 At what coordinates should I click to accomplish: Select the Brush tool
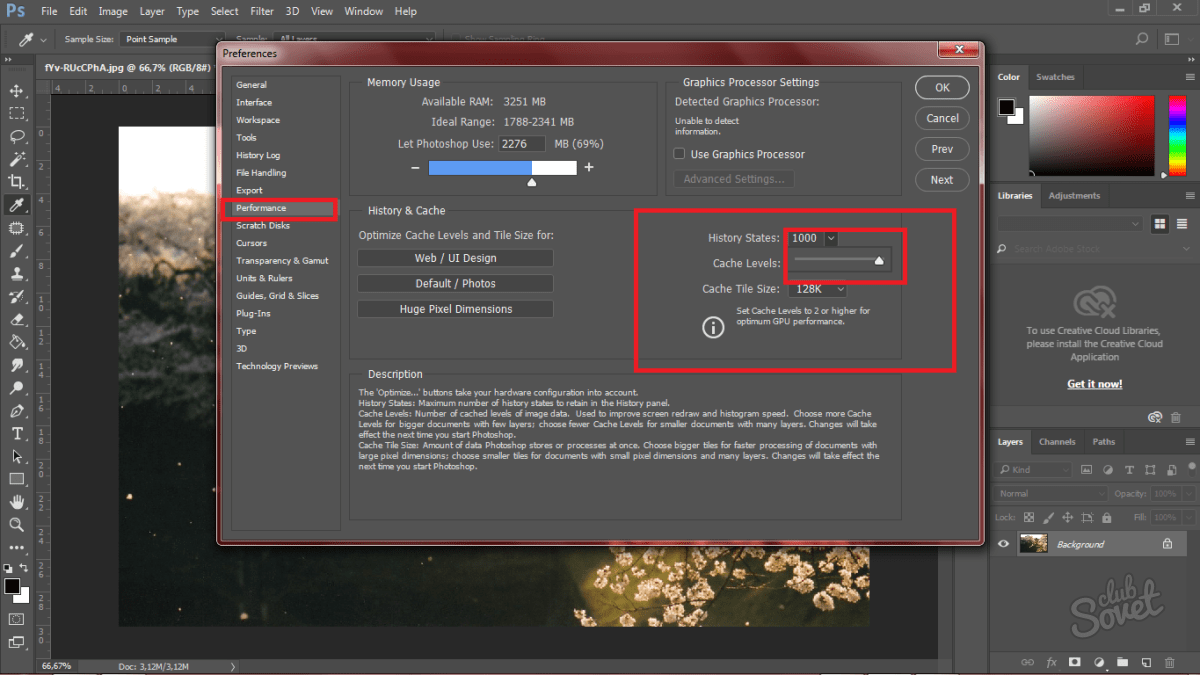[x=17, y=251]
